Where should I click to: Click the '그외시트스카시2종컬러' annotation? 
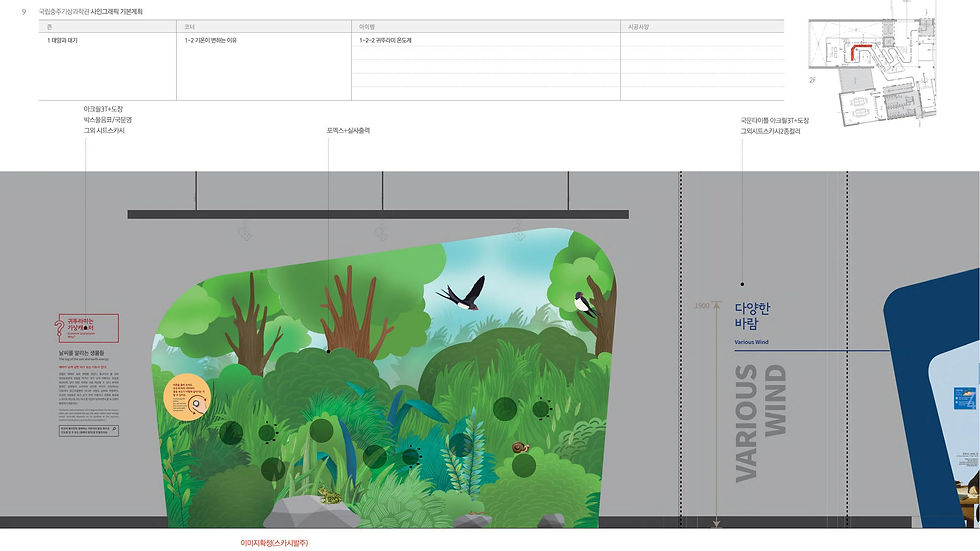[770, 131]
